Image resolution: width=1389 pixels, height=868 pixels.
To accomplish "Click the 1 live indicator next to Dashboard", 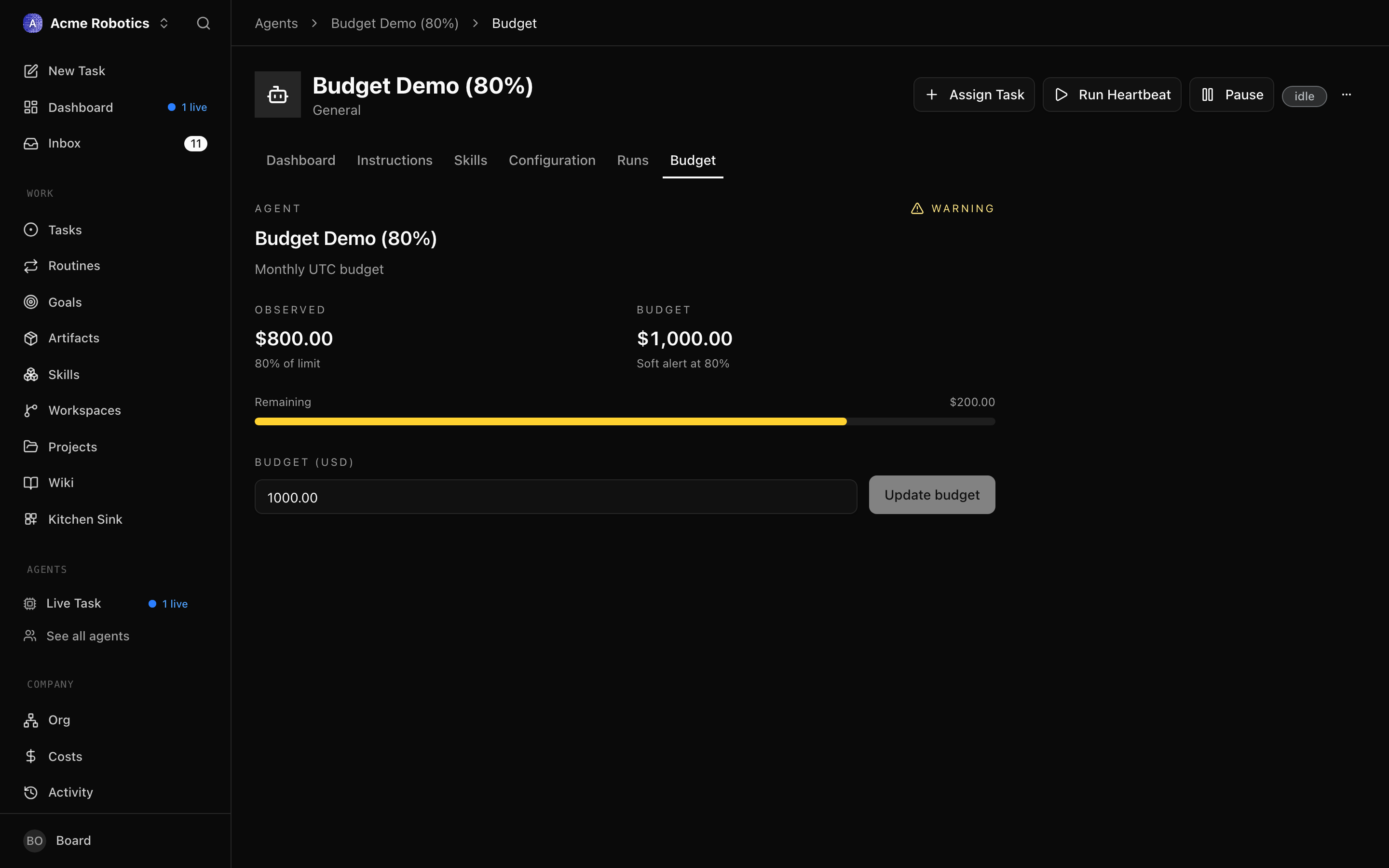I will pyautogui.click(x=188, y=108).
